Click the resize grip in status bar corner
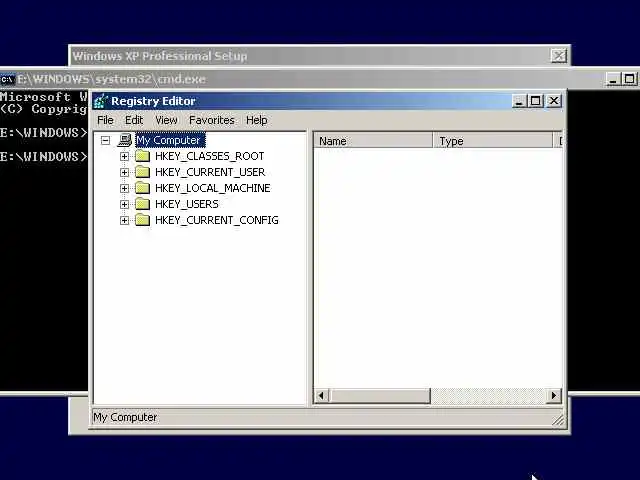Screen dimensions: 640x480 pyautogui.click(x=558, y=420)
